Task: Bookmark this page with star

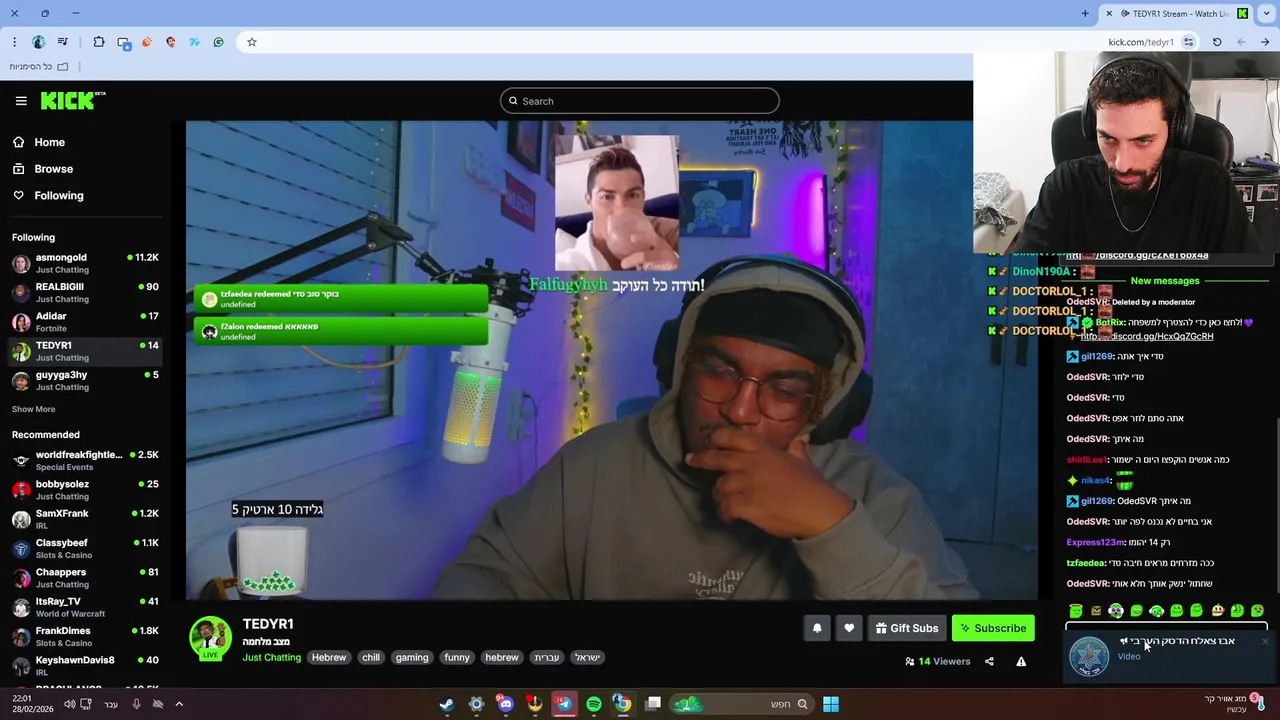Action: tap(252, 42)
